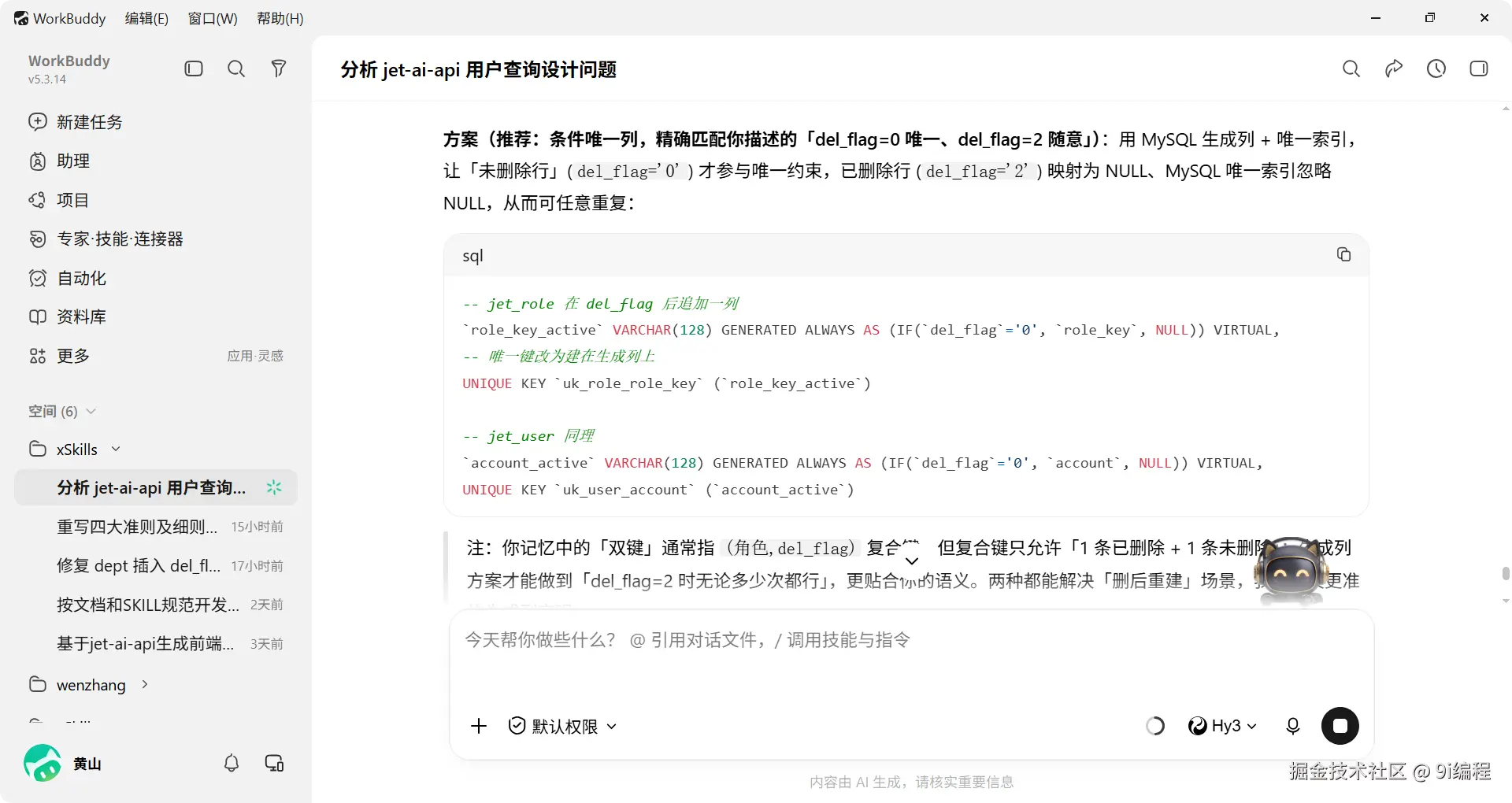This screenshot has width=1512, height=803.
Task: Open the 更多 more menu
Action: [x=60, y=356]
